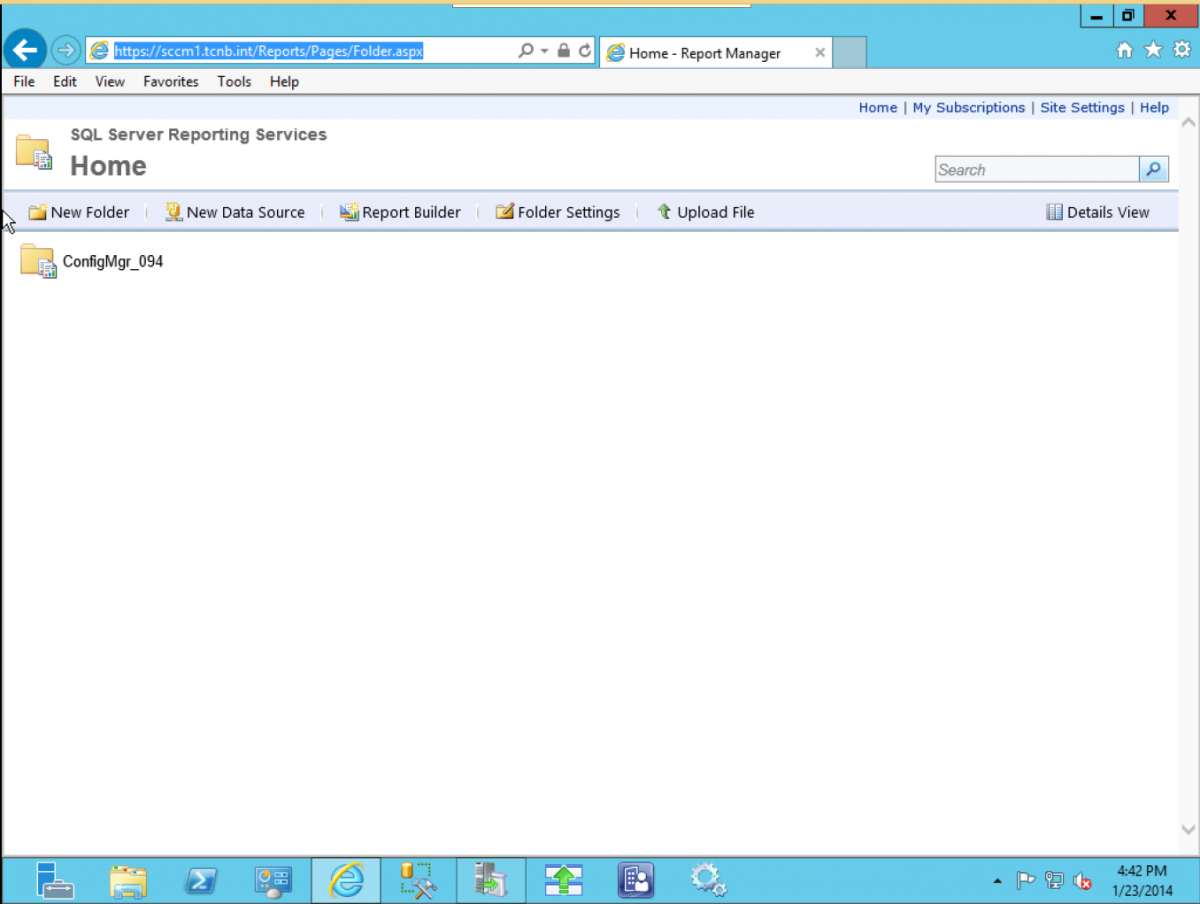
Task: Open the dark blue taskbar icon with people
Action: (x=636, y=881)
